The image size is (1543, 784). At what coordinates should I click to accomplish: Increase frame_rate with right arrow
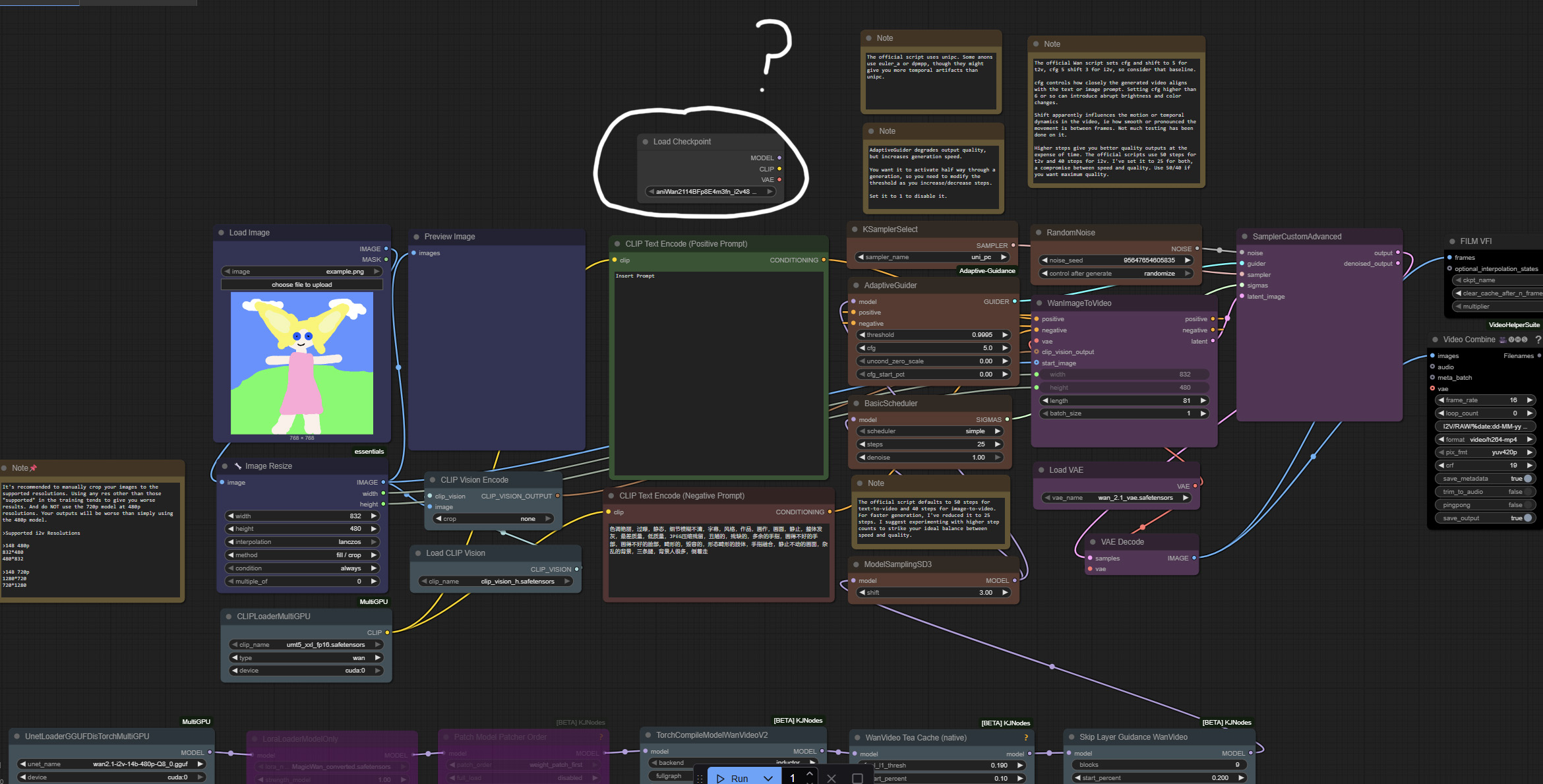1529,400
